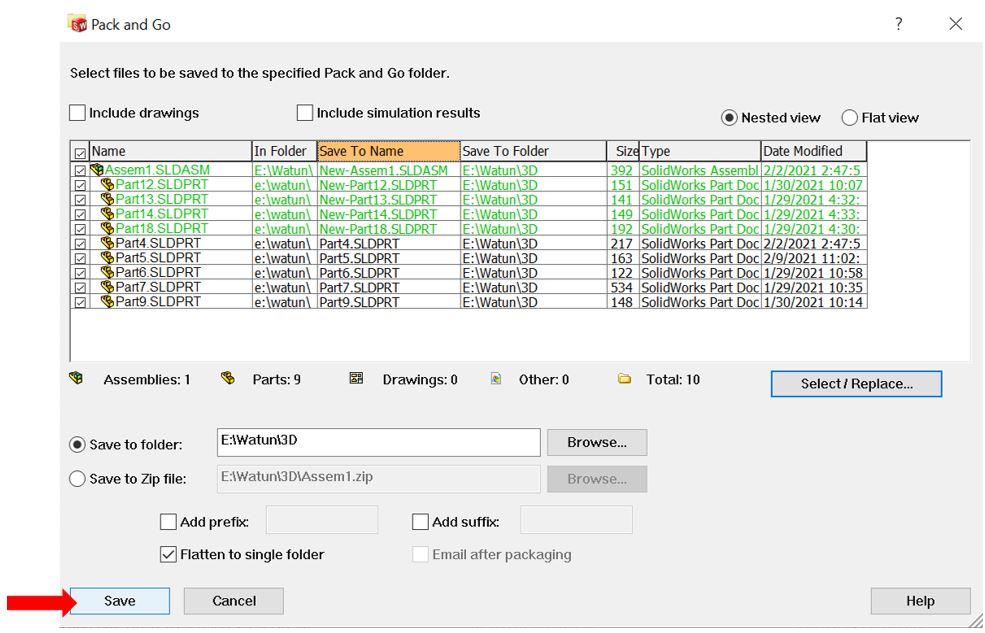Click the Assem1.SLDASM assembly icon
Screen dimensions: 985x633
click(x=97, y=170)
